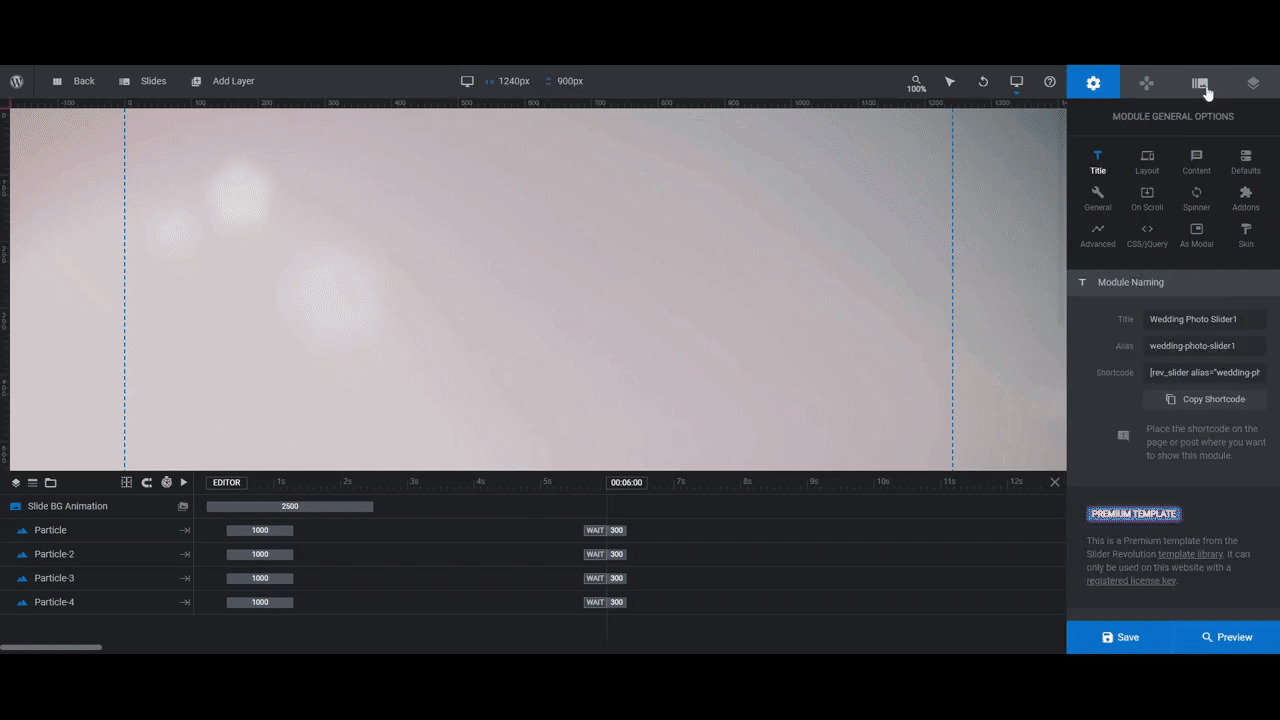Click the Alias field wedding-photo-slider1
1280x720 pixels.
[x=1204, y=346]
